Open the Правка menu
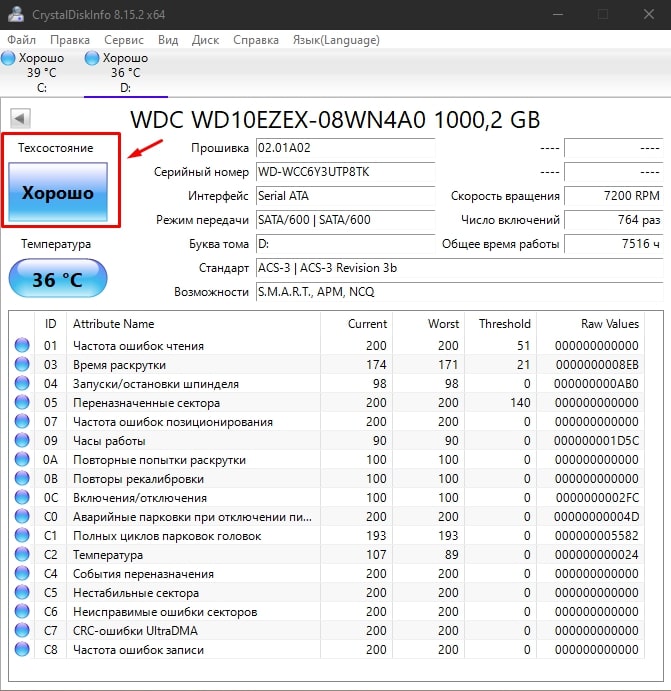 tap(70, 40)
